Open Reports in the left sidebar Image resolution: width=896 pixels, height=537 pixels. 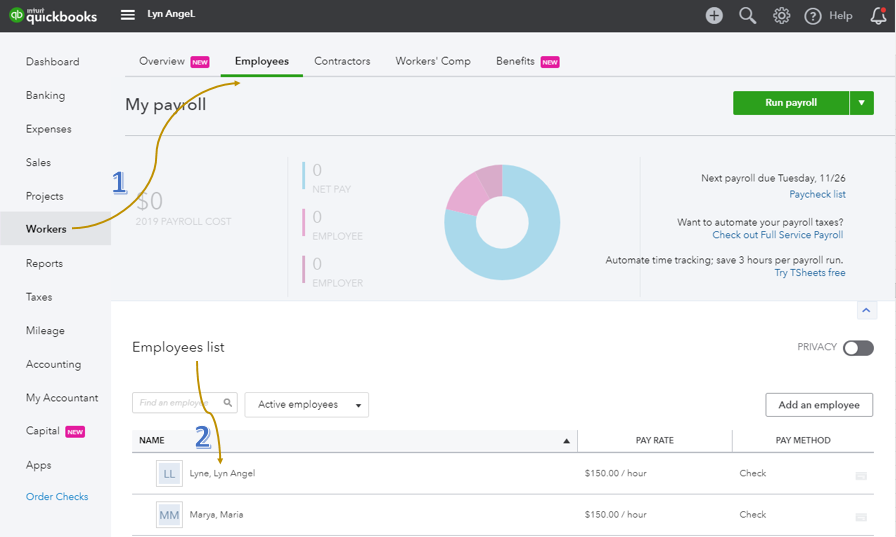[x=44, y=263]
